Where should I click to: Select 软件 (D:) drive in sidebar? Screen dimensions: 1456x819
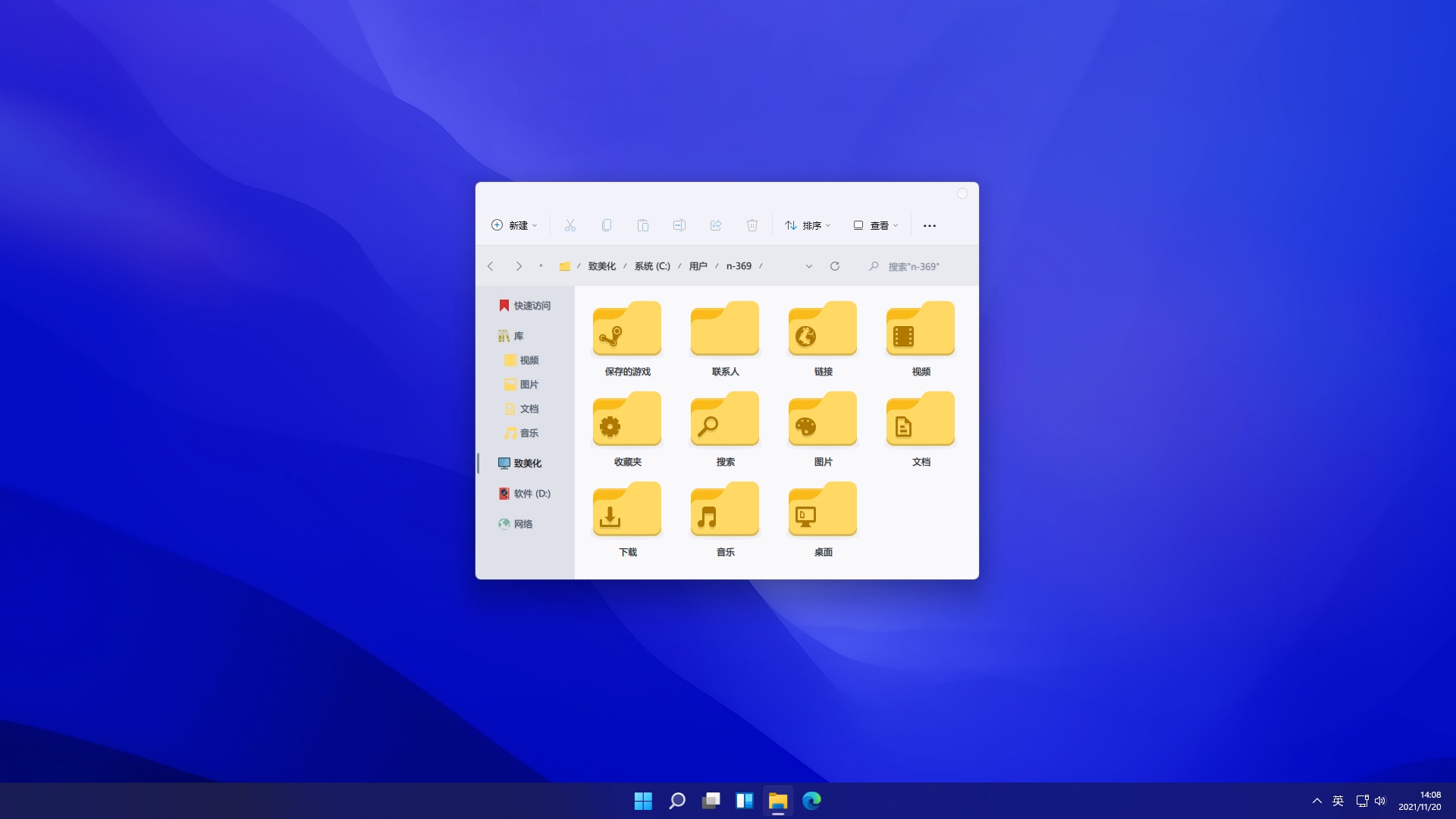tap(525, 494)
